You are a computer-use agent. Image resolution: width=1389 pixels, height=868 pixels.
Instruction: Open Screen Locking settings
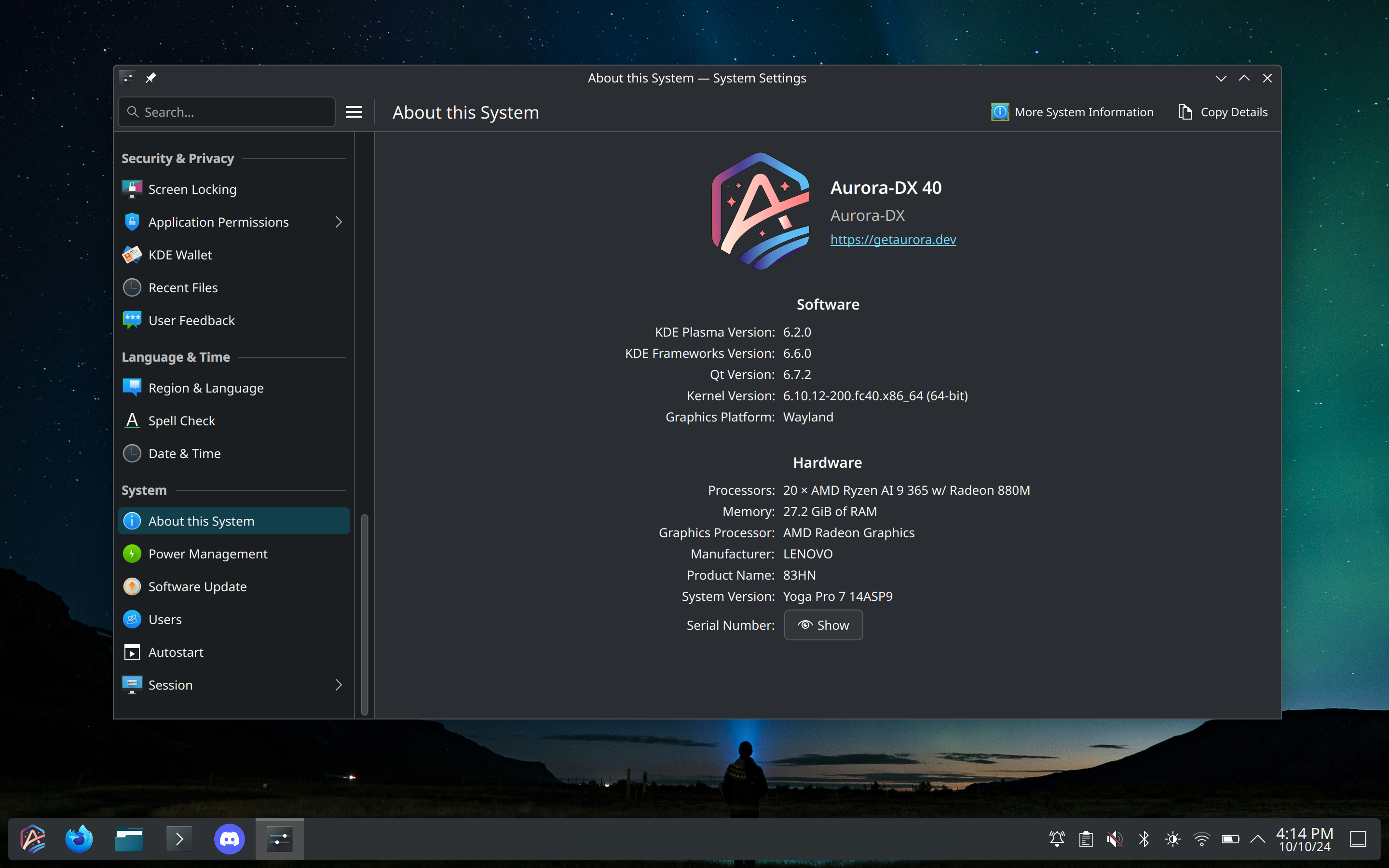tap(233, 189)
